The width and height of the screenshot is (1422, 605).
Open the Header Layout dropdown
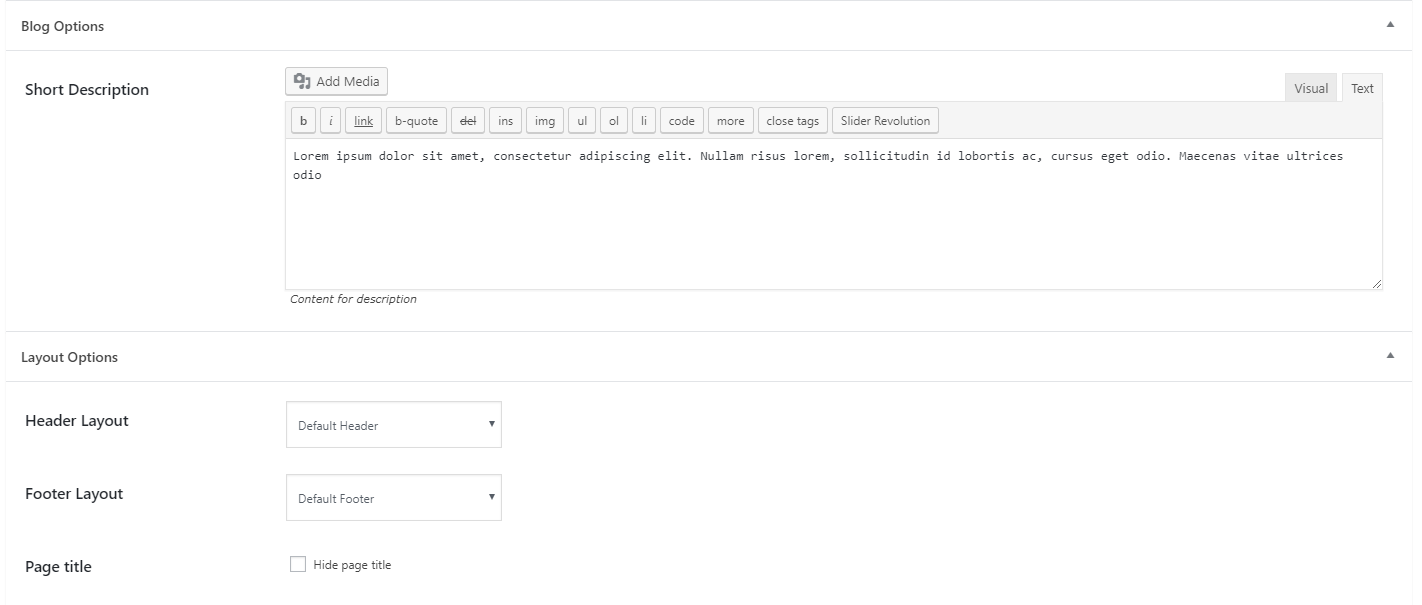point(394,425)
